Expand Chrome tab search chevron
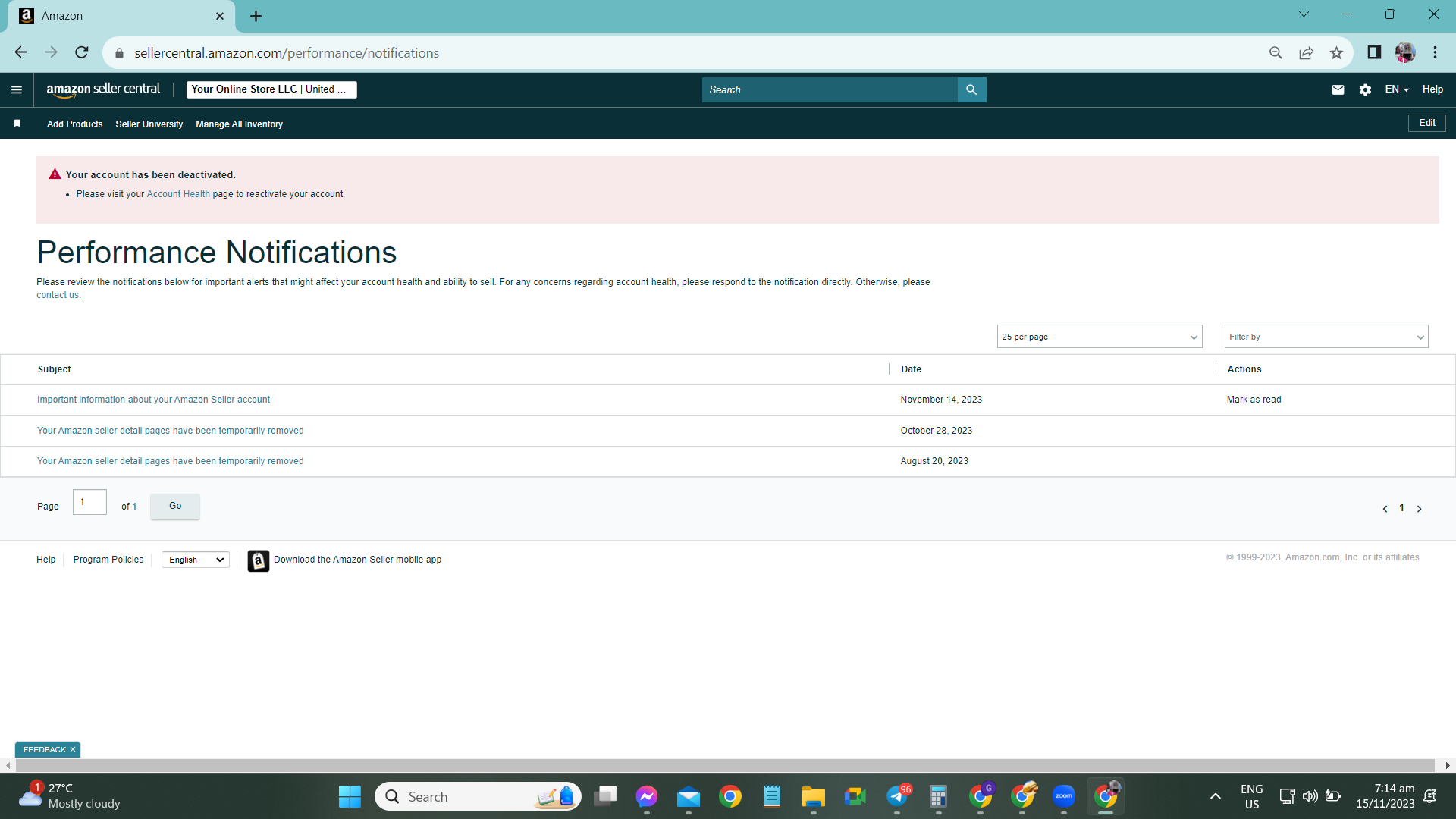Screen dimensions: 1456x819 pyautogui.click(x=1304, y=14)
